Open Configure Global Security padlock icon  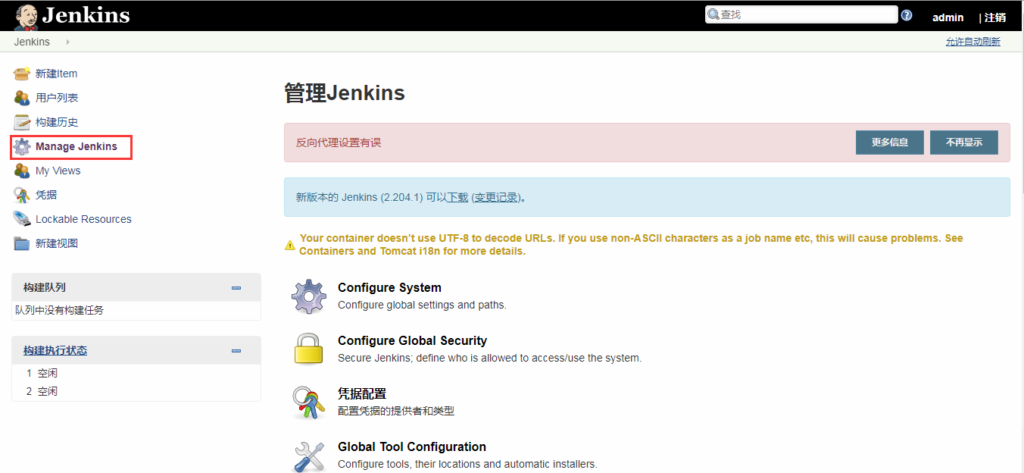point(308,348)
